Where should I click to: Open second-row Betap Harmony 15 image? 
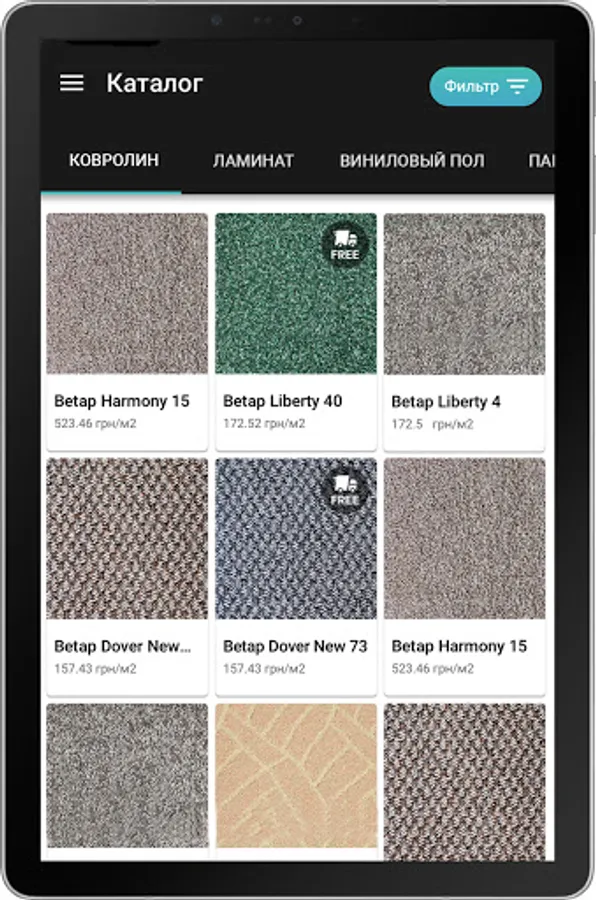pyautogui.click(x=465, y=538)
